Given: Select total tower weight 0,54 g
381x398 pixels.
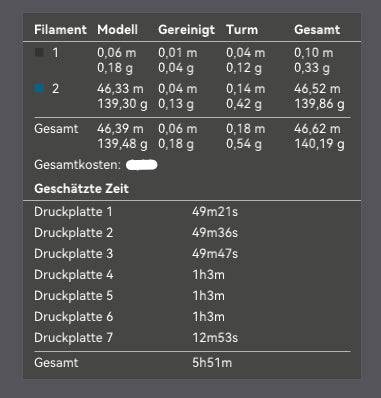Looking at the screenshot, I should click(x=244, y=144).
